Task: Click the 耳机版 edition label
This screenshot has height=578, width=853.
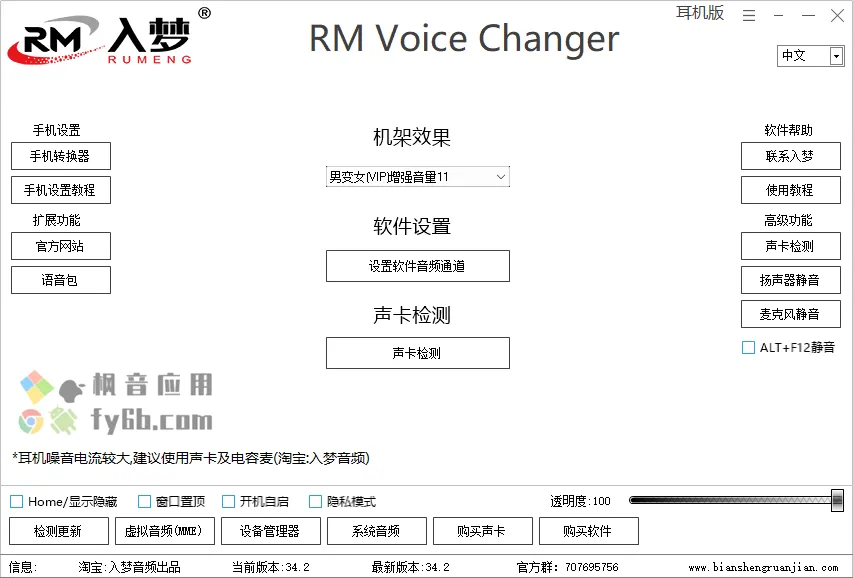Action: click(700, 13)
